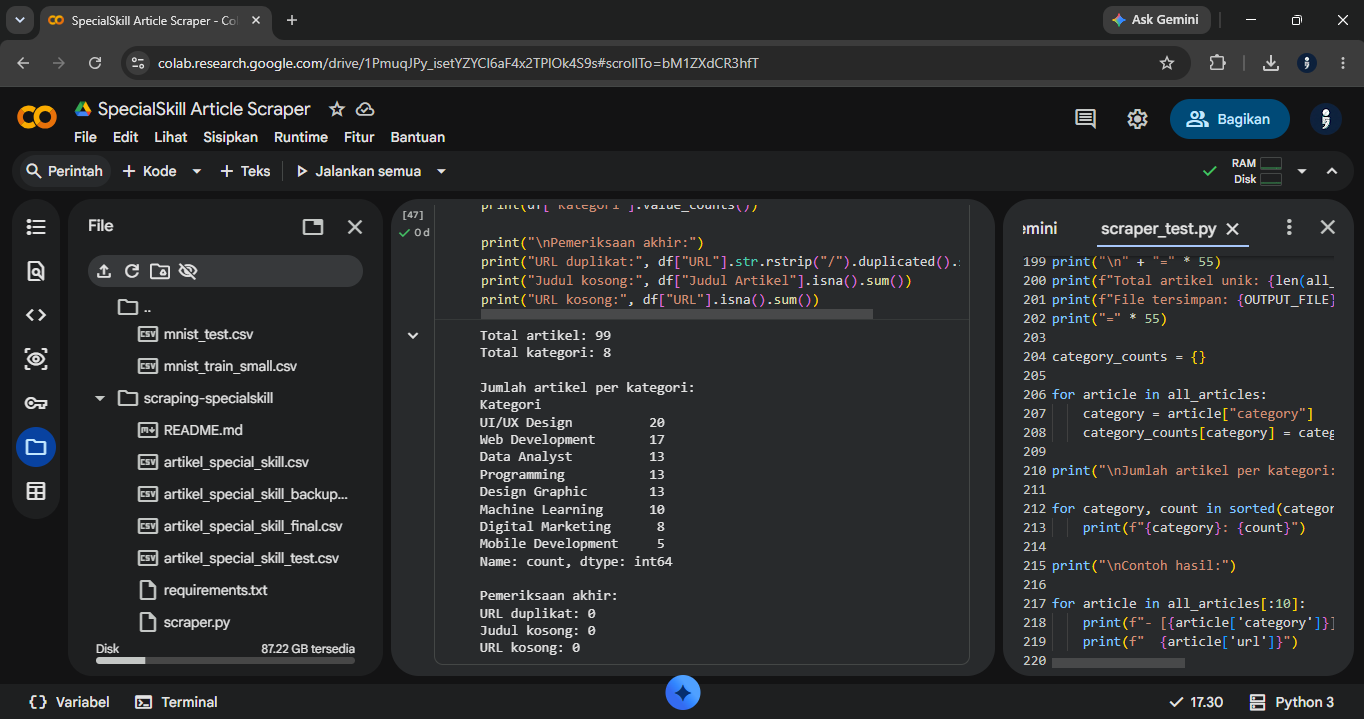The height and width of the screenshot is (719, 1364).
Task: Collapse the scraping-specialskill folder
Action: pos(100,398)
